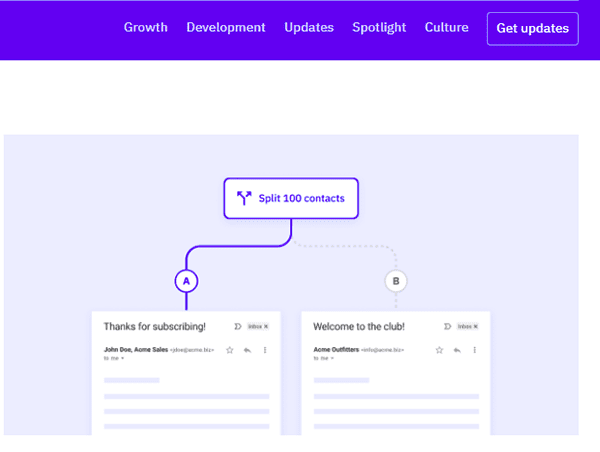Image resolution: width=600 pixels, height=452 pixels.
Task: Navigate to the Spotlight page
Action: 379,28
